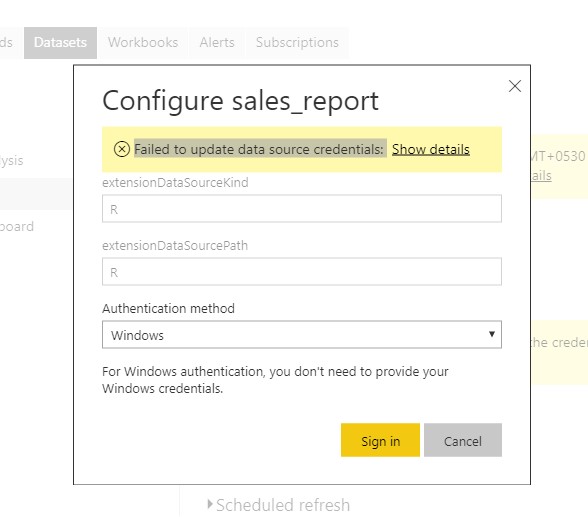Switch to the Alerts tab

point(217,43)
